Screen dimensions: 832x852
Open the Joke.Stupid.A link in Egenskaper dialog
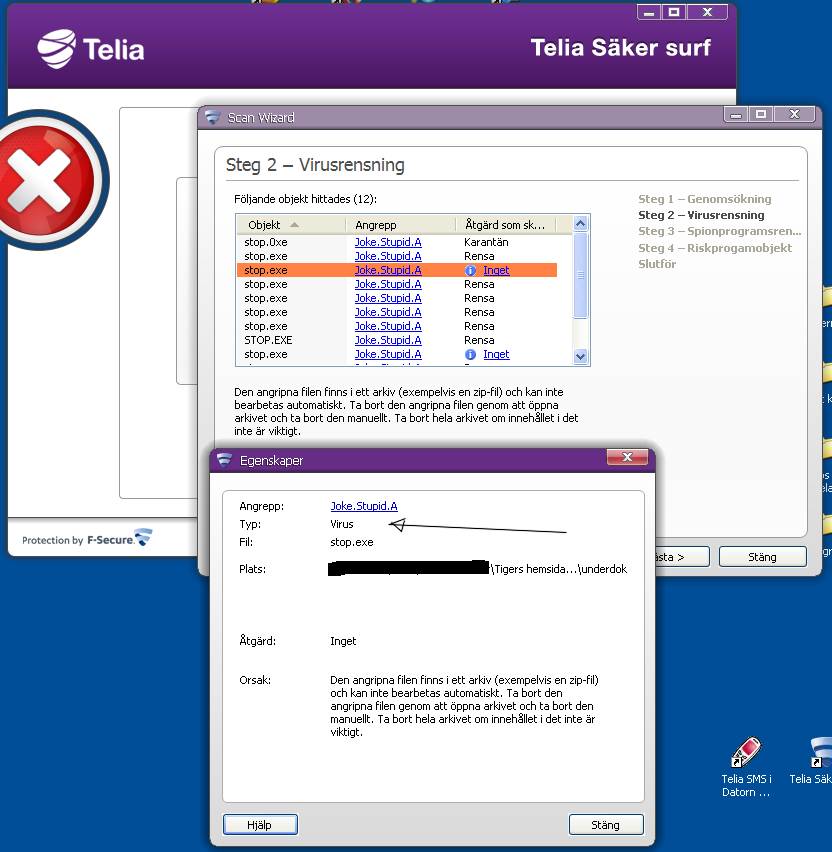364,506
